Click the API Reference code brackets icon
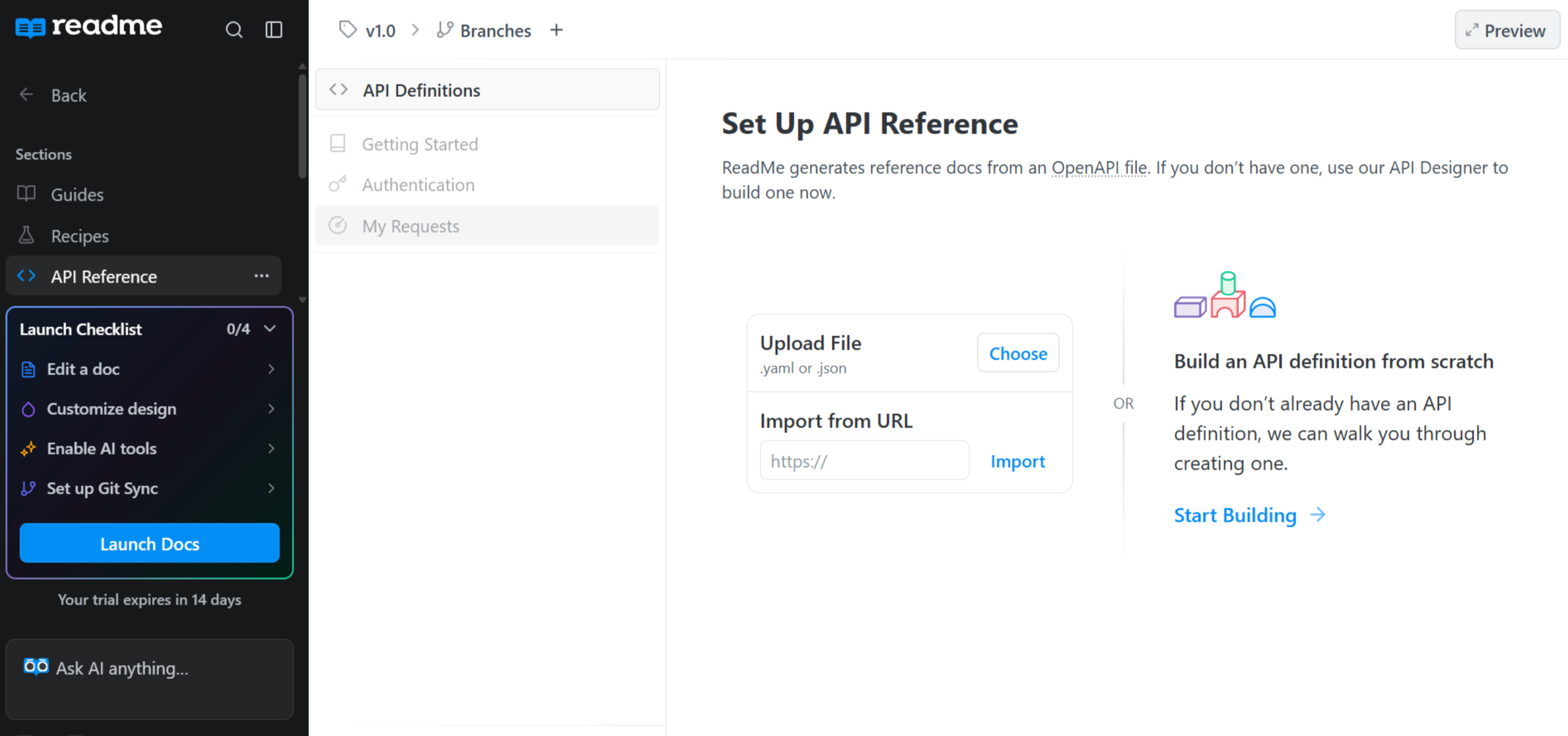 click(26, 276)
